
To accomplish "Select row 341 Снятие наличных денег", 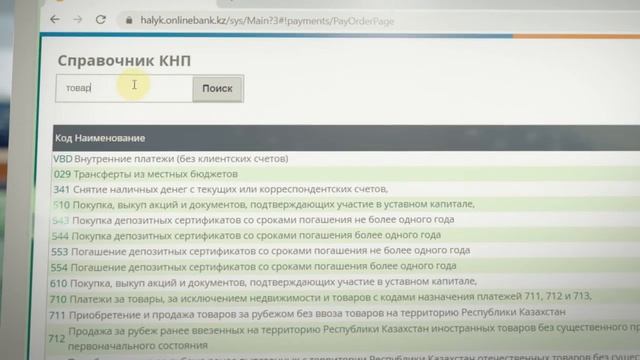I will pyautogui.click(x=346, y=189).
